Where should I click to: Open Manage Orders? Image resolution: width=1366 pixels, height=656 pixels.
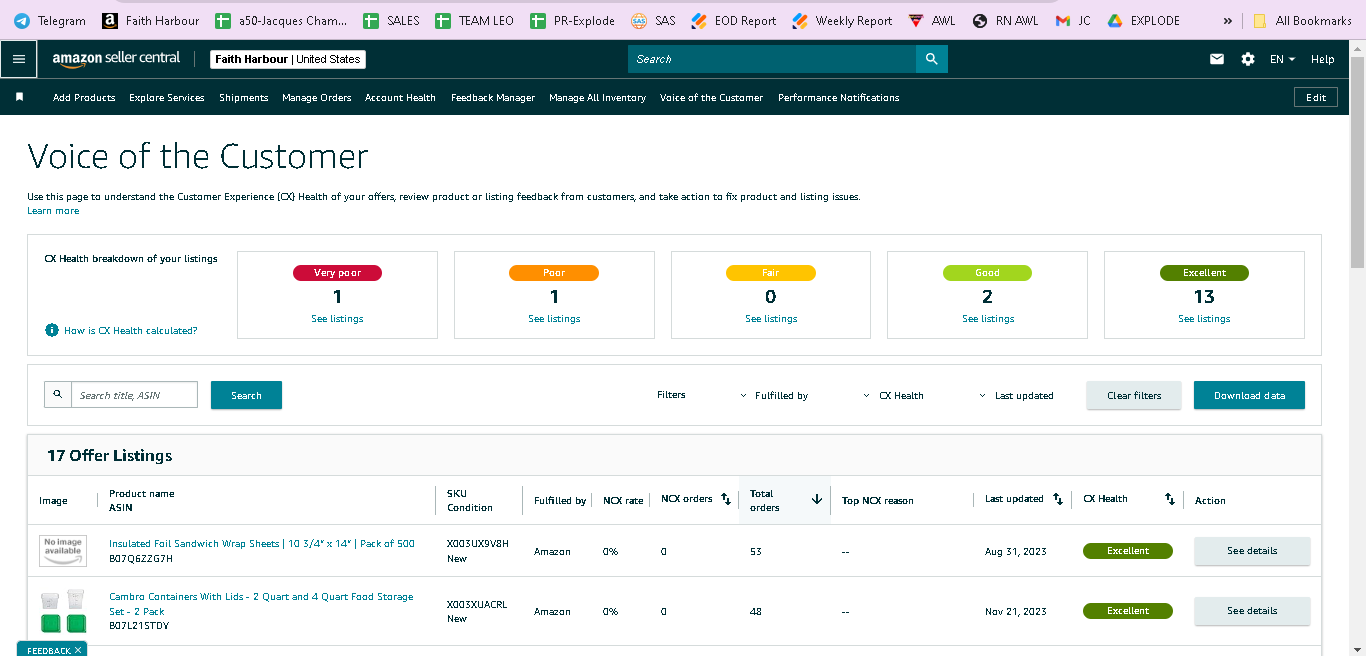[317, 97]
